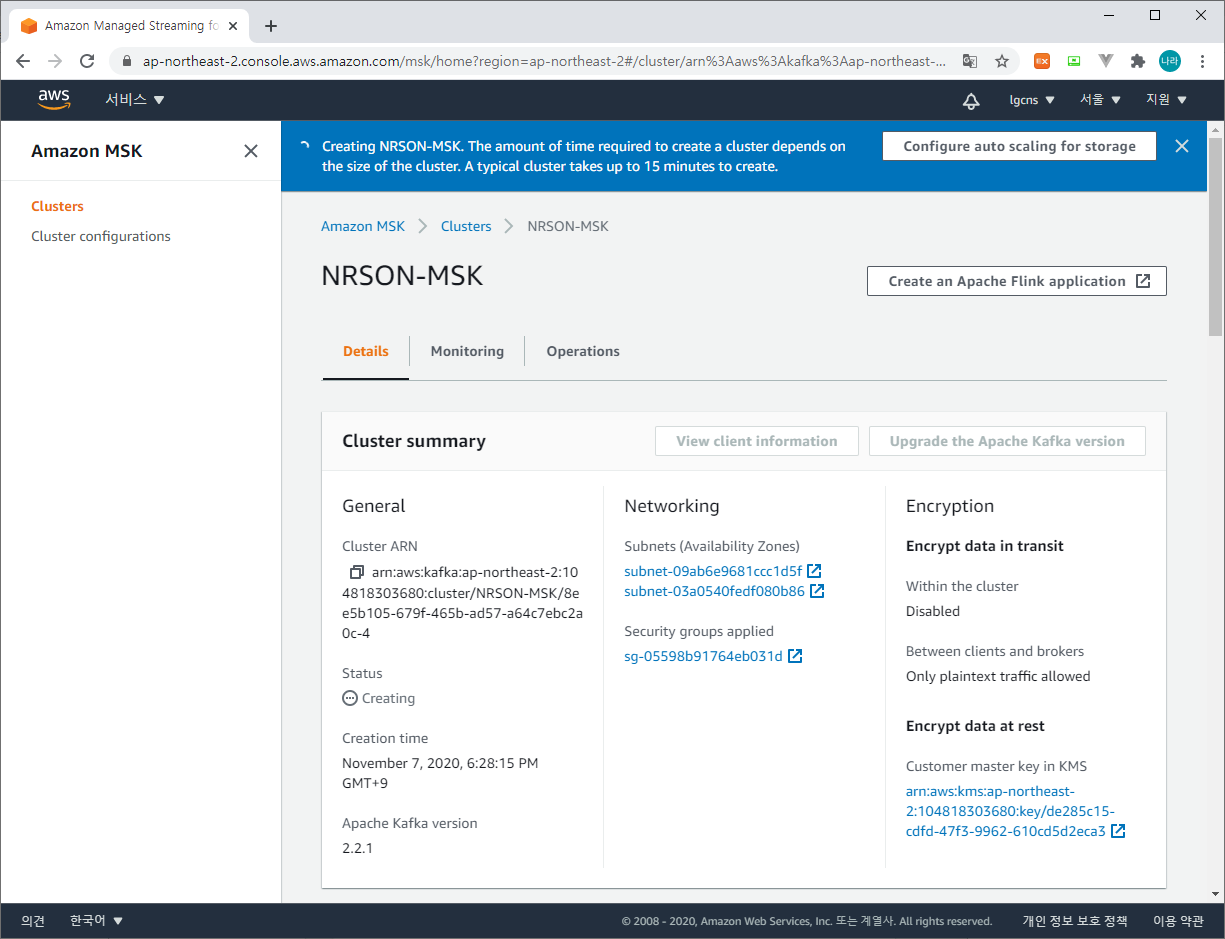Dismiss the blue creating-cluster banner
The width and height of the screenshot is (1225, 939).
1182,146
